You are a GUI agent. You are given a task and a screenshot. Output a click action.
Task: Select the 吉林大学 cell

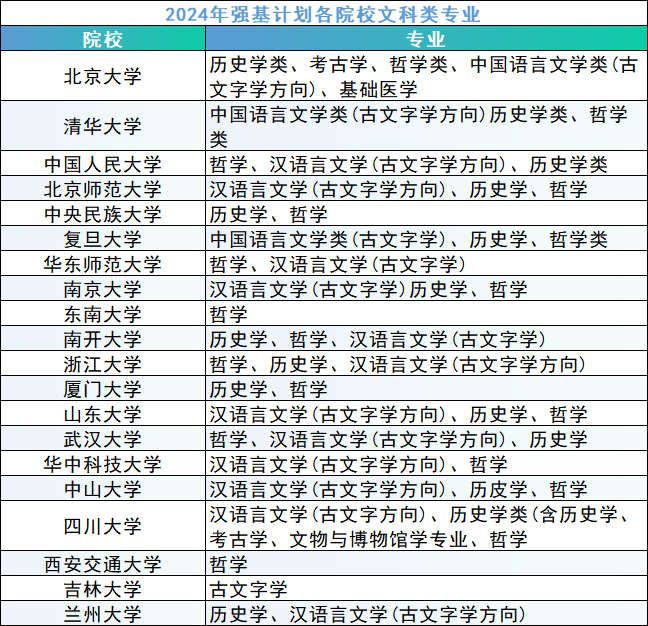pos(103,588)
